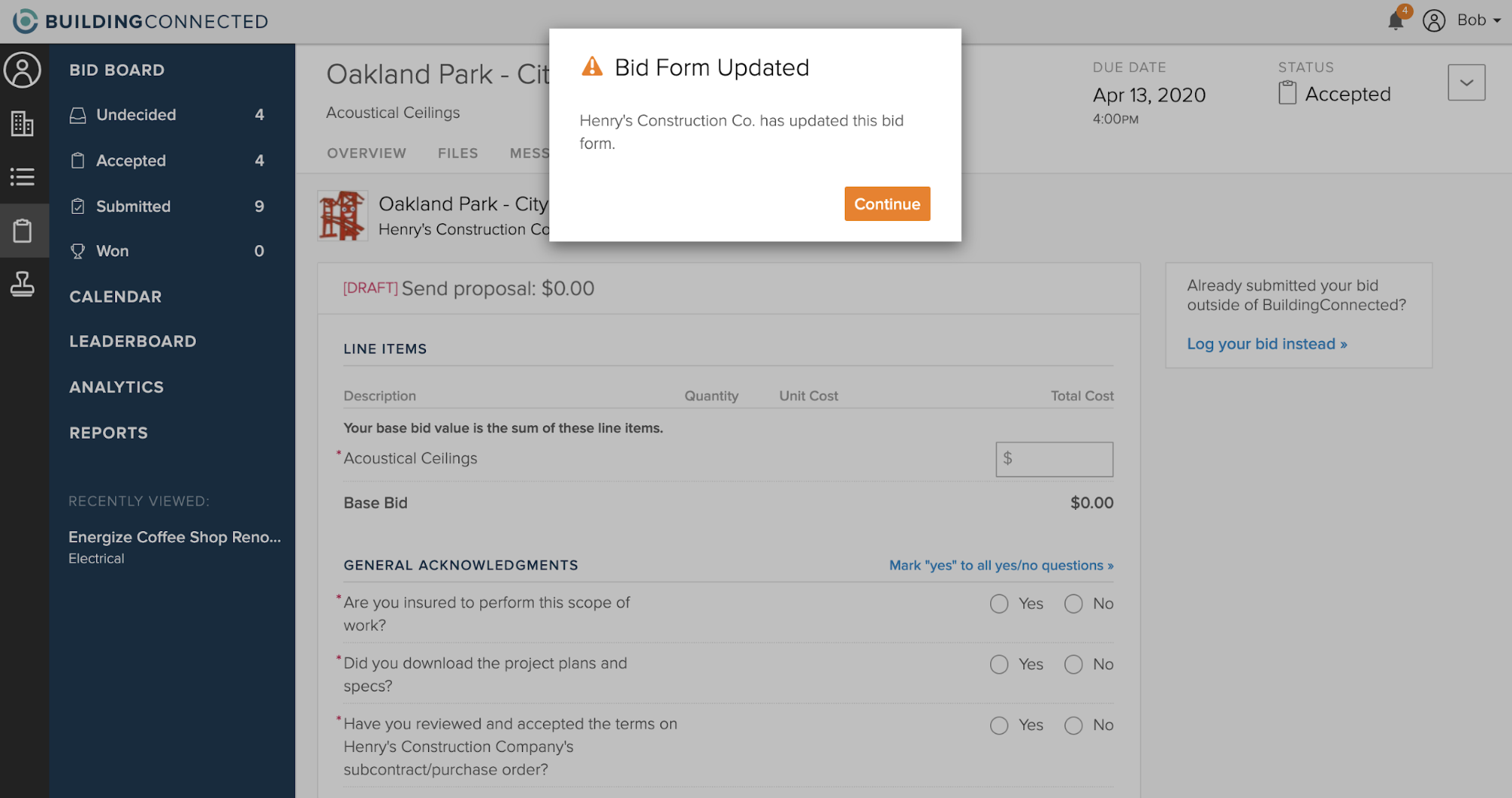1512x798 pixels.
Task: Select the clipboard Bid Board rail icon
Action: click(x=23, y=231)
